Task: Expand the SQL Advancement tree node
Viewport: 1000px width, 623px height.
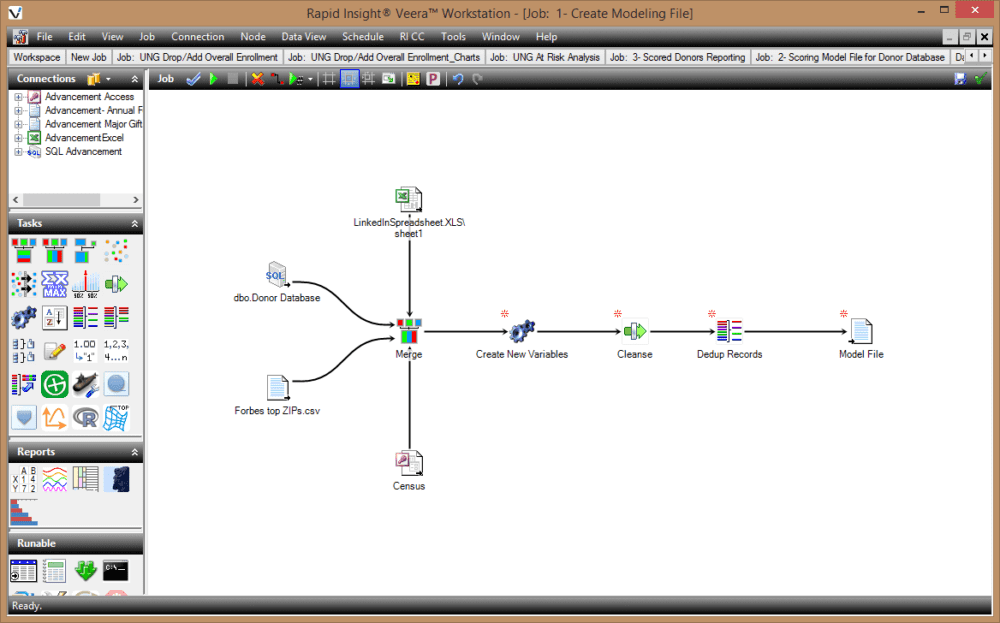Action: pyautogui.click(x=18, y=152)
